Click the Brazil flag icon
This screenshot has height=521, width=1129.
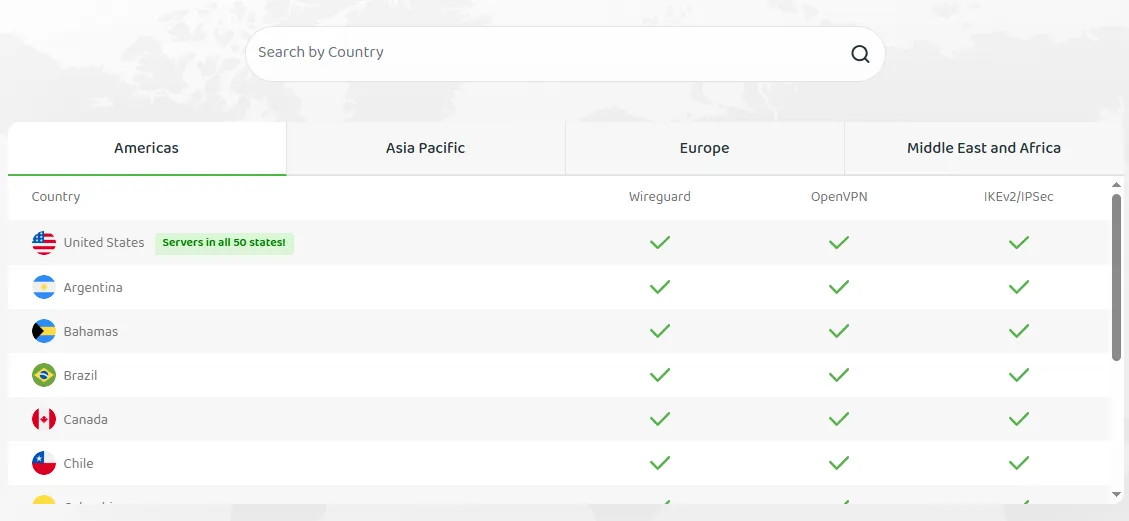(x=44, y=375)
